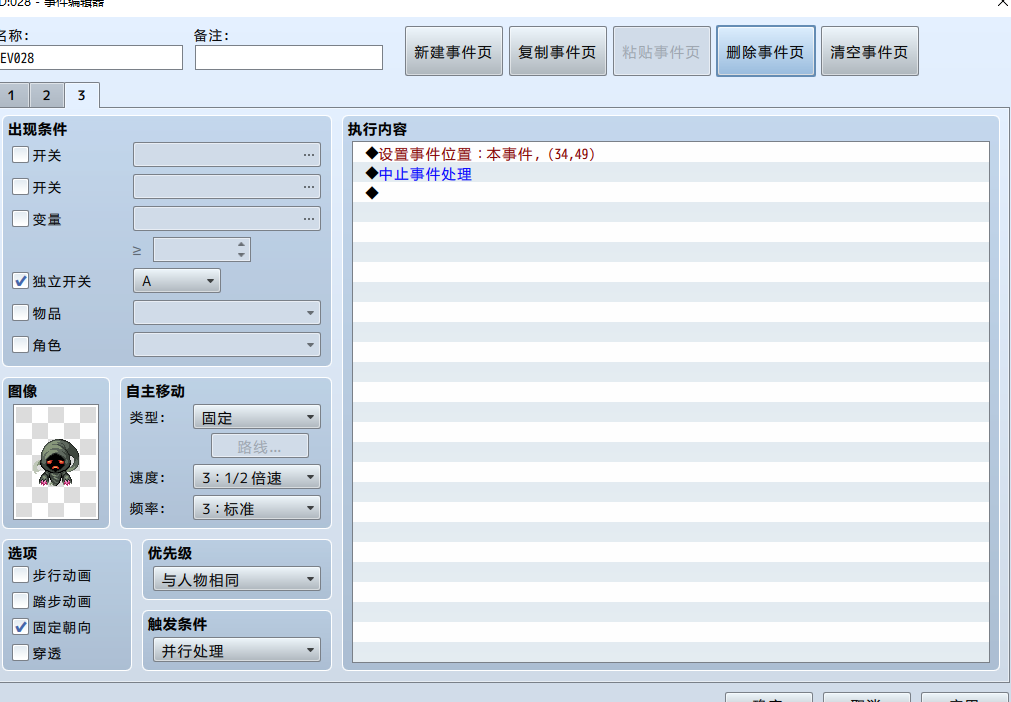Disable the 固定朝向 option
The image size is (1011, 702).
[x=21, y=627]
